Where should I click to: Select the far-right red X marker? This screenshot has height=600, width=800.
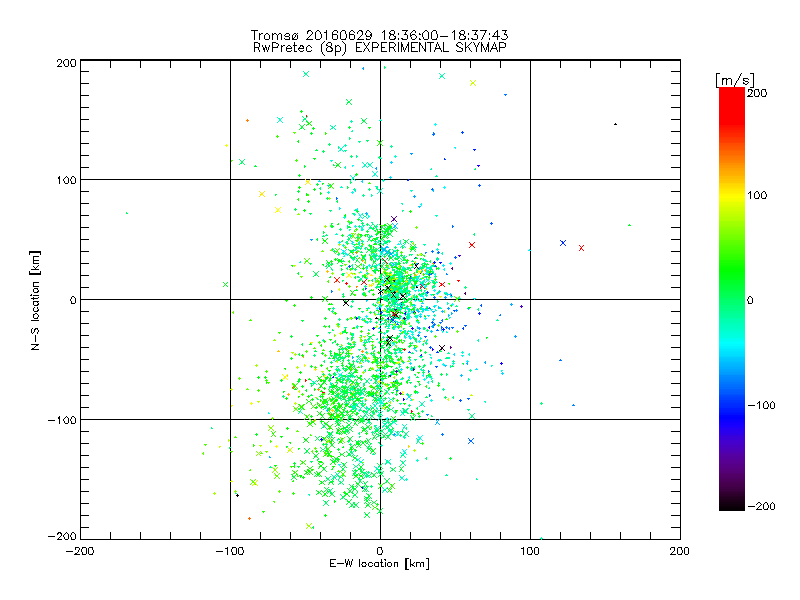(x=581, y=248)
